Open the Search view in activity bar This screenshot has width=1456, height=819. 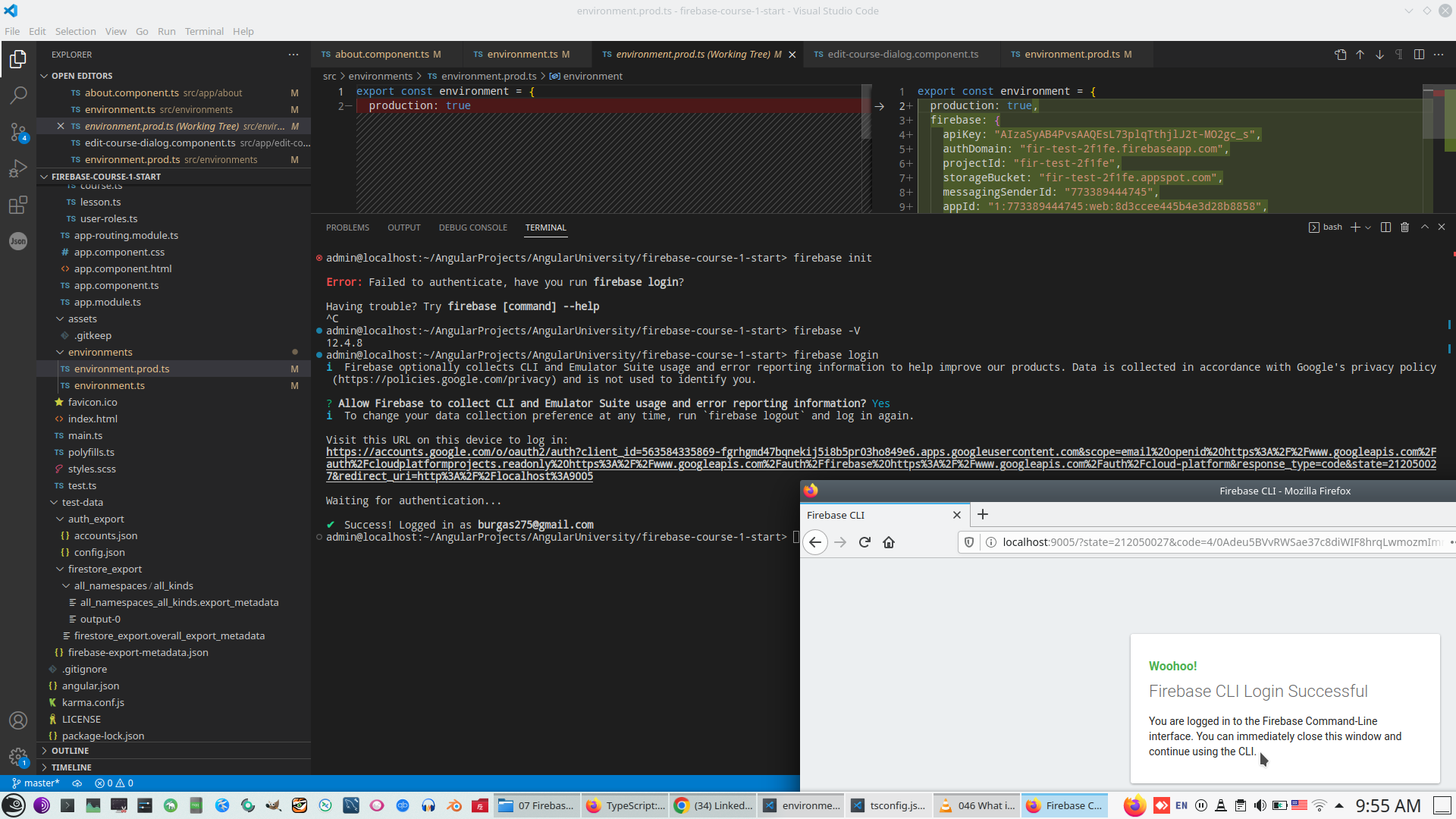tap(18, 96)
